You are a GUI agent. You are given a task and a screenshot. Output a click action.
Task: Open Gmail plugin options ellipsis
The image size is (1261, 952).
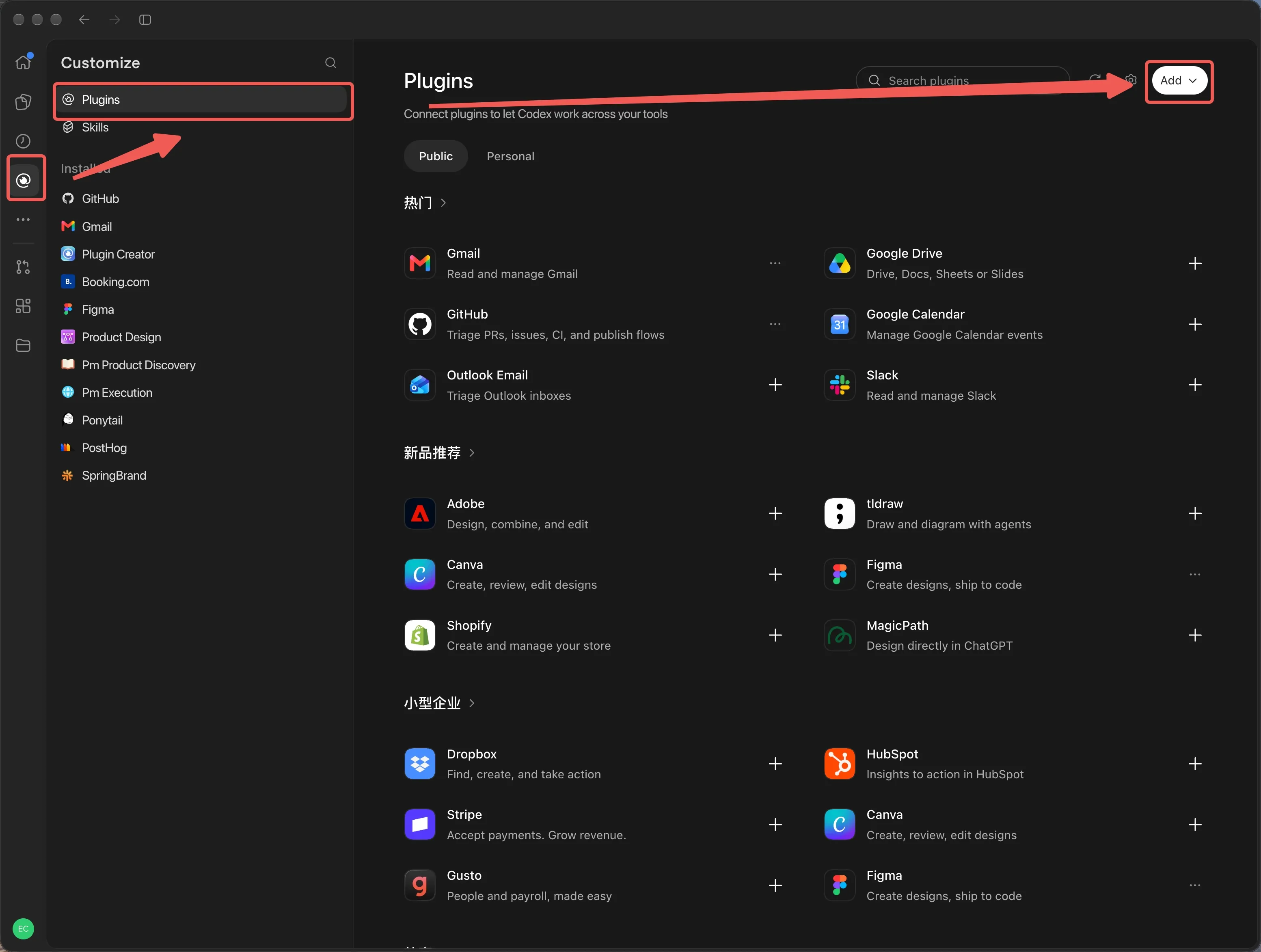[x=775, y=263]
